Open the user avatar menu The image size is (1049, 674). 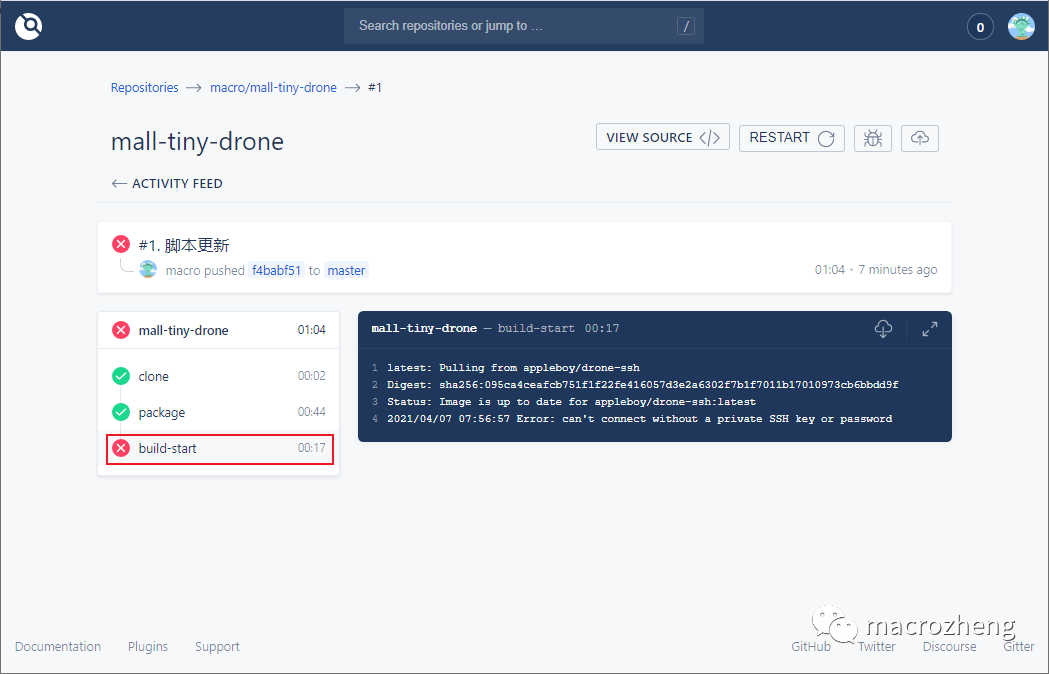[1020, 25]
